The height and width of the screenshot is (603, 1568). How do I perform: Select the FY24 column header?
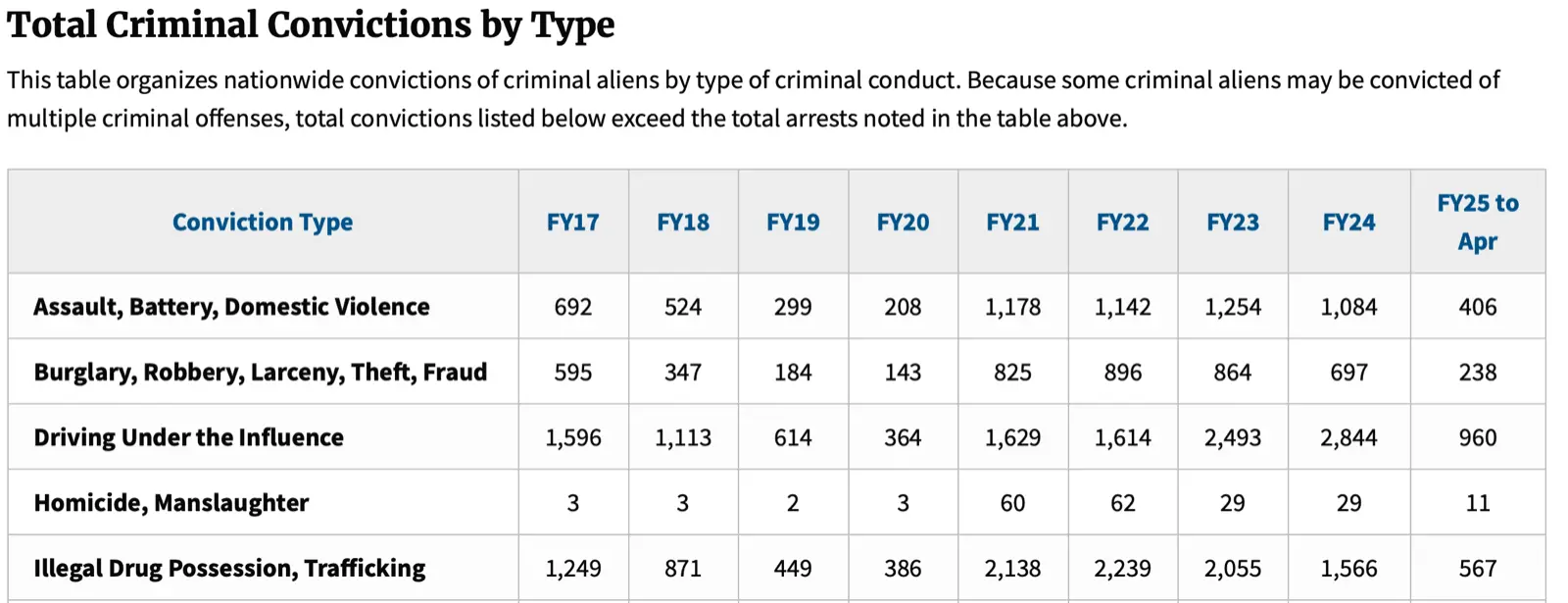click(x=1348, y=223)
